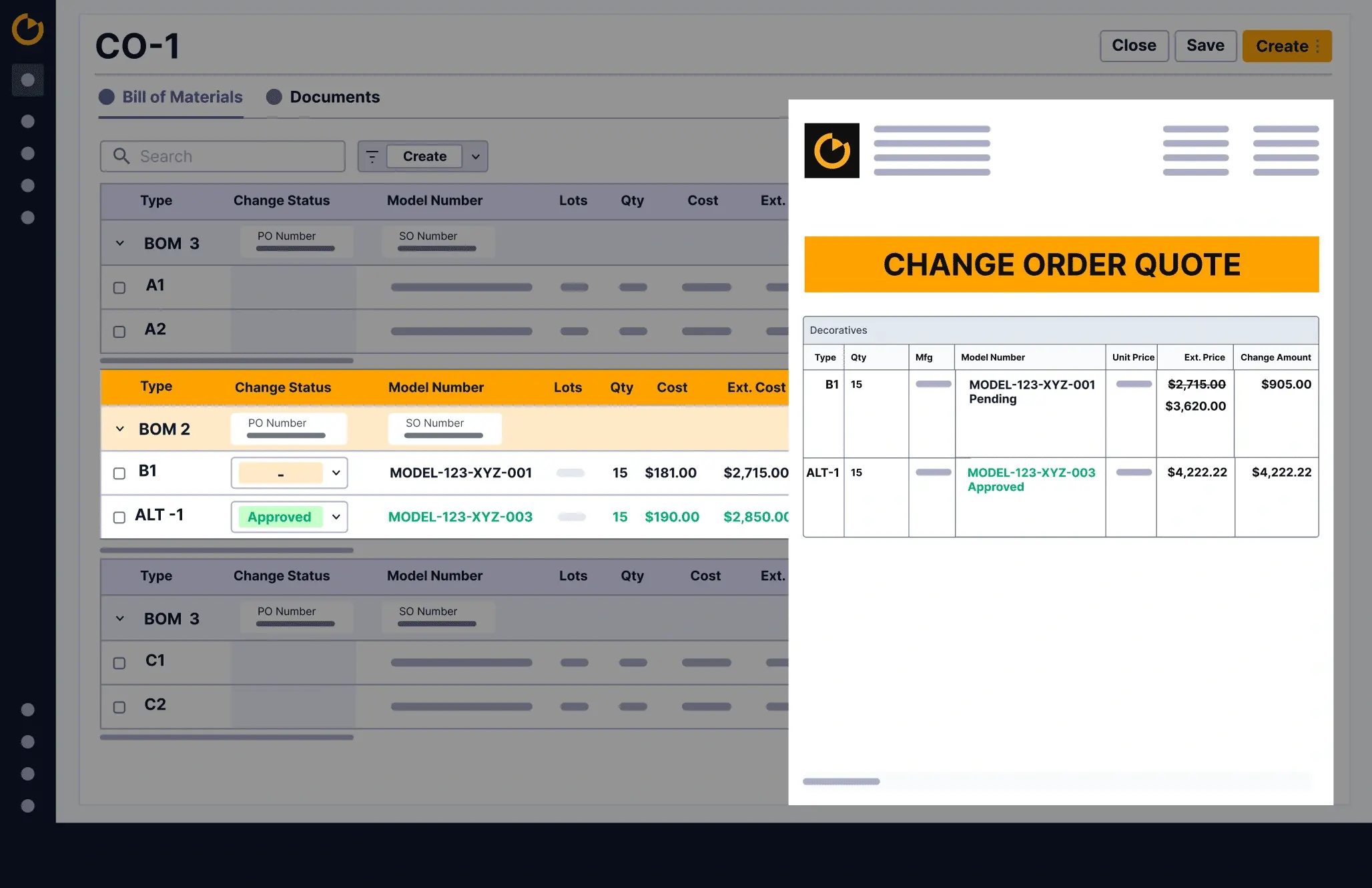Switch to the Documents tab
Screen dimensions: 1372x888
click(x=323, y=97)
